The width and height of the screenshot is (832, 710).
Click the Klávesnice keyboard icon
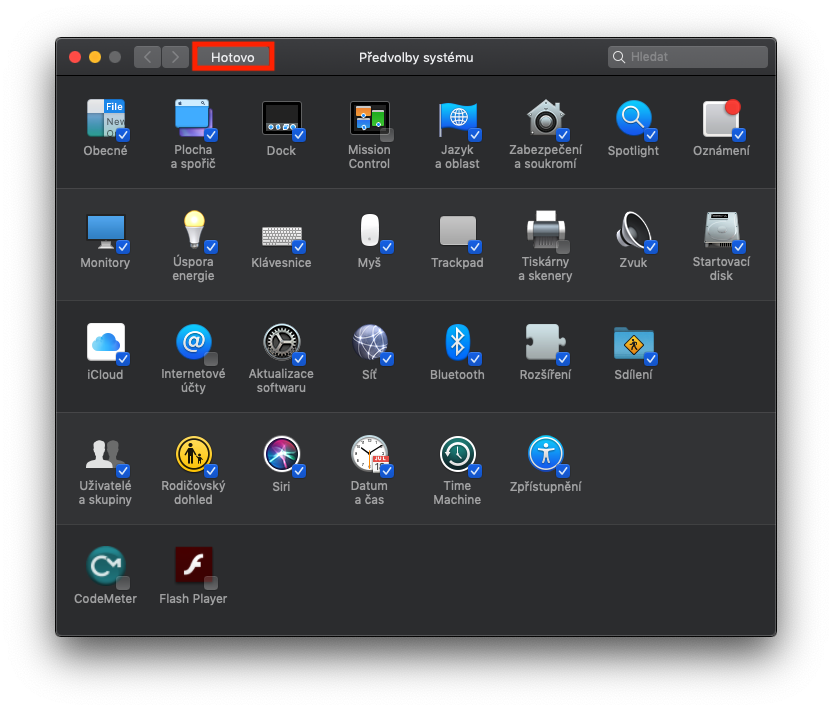pos(281,234)
